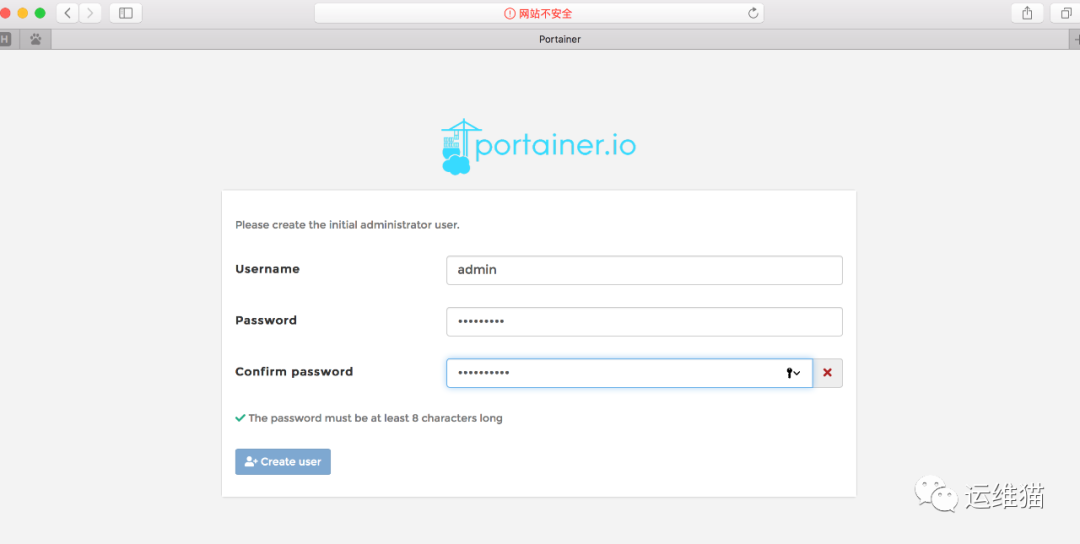
Task: Select the Portainer tab
Action: coord(559,39)
